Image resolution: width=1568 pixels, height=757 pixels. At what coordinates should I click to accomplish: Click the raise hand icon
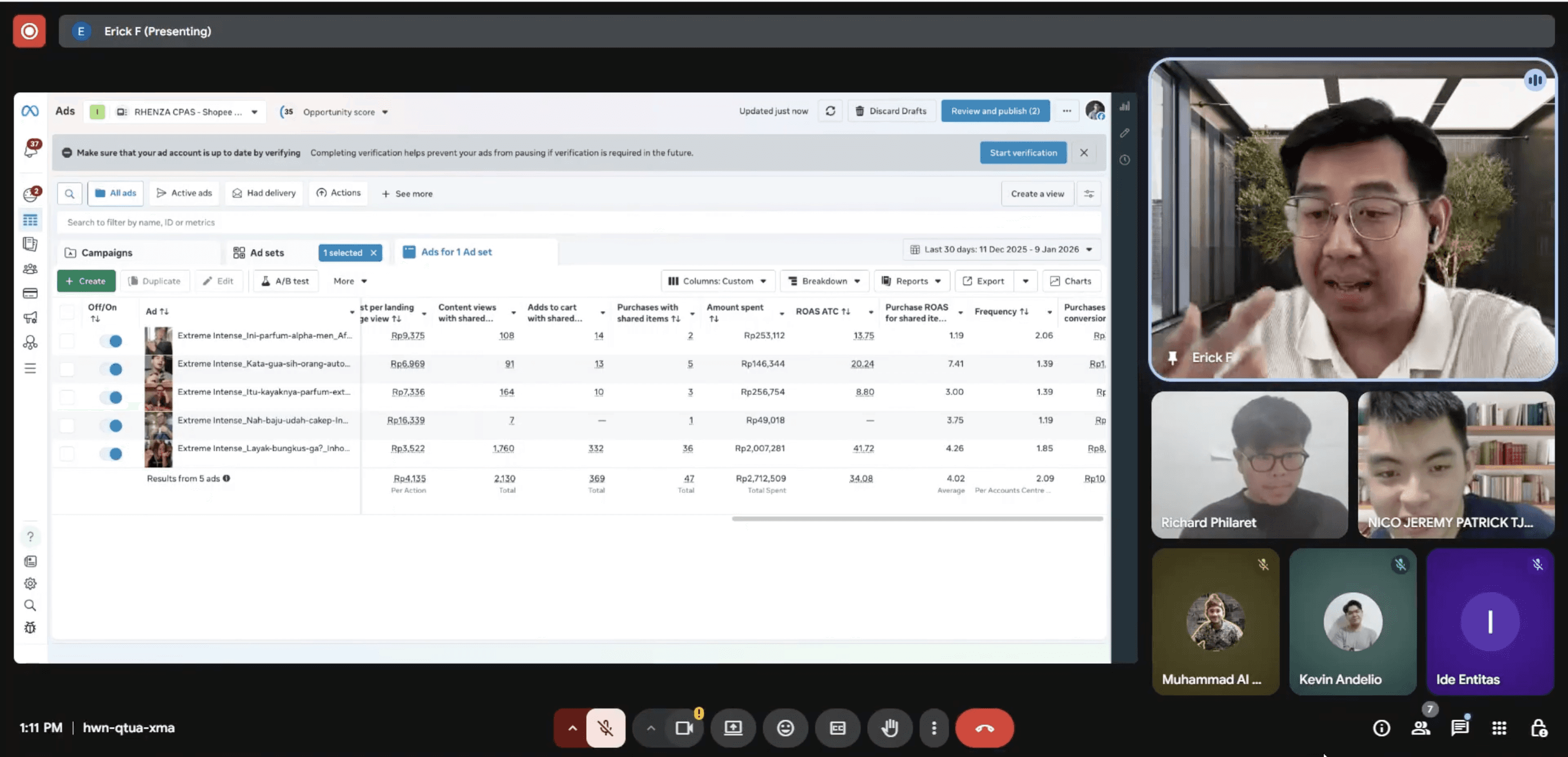(889, 728)
